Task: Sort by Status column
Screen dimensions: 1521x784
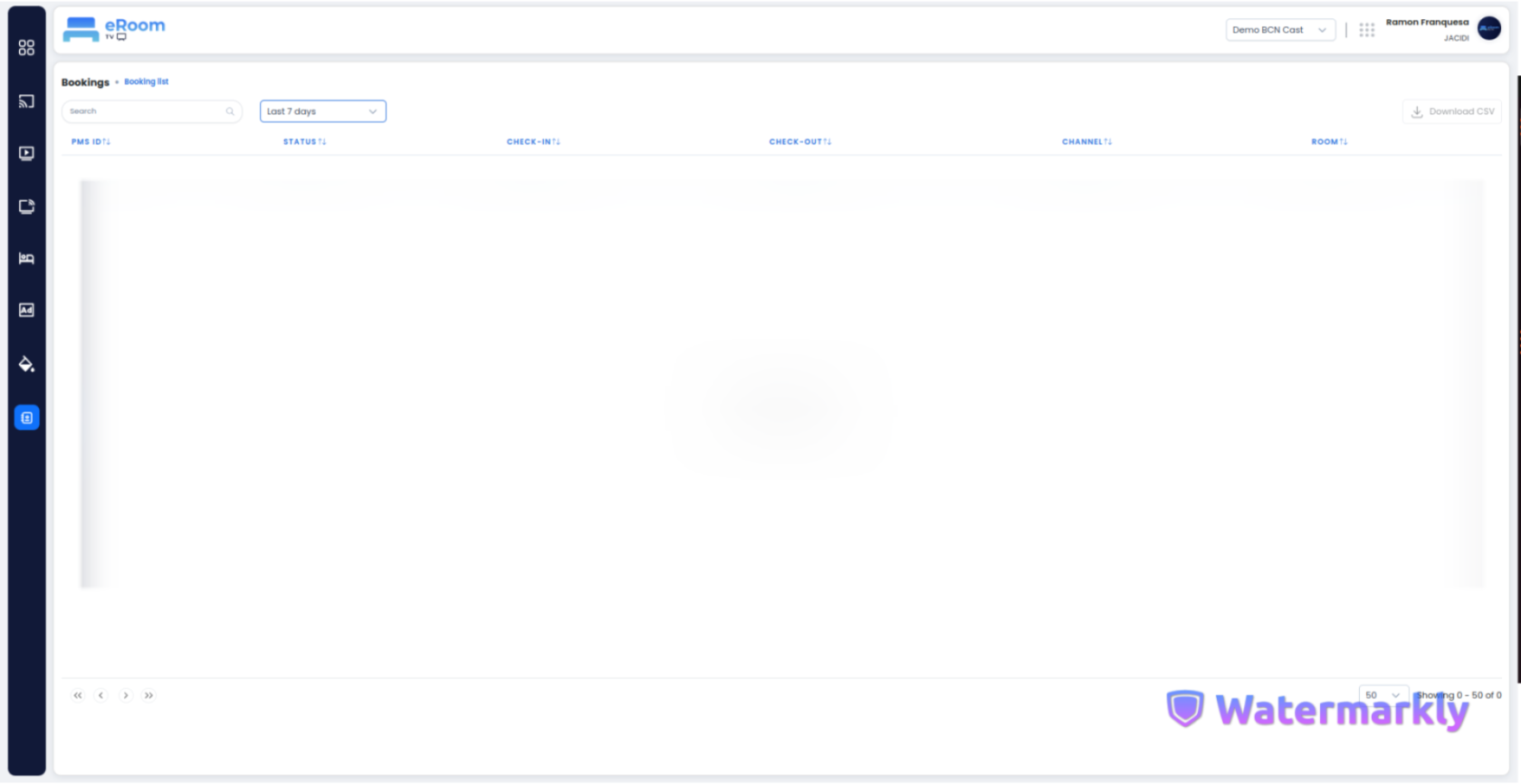Action: pos(304,142)
